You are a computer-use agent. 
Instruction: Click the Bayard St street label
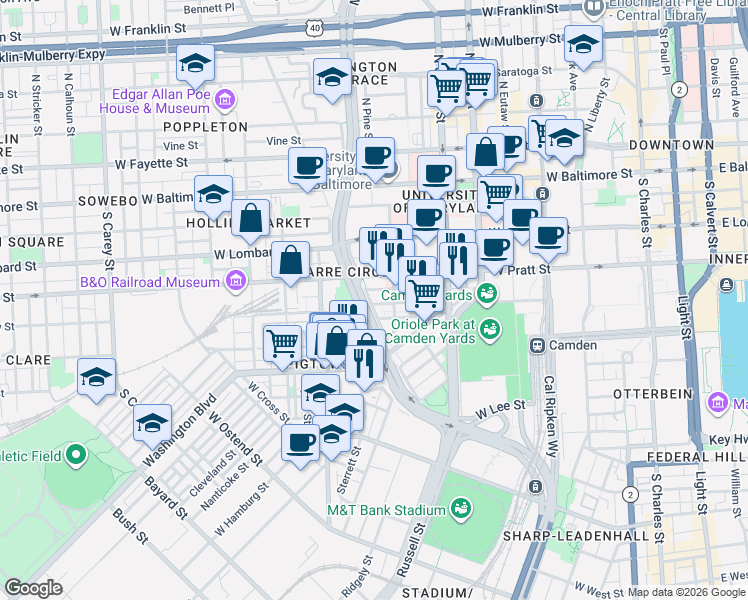pyautogui.click(x=166, y=497)
